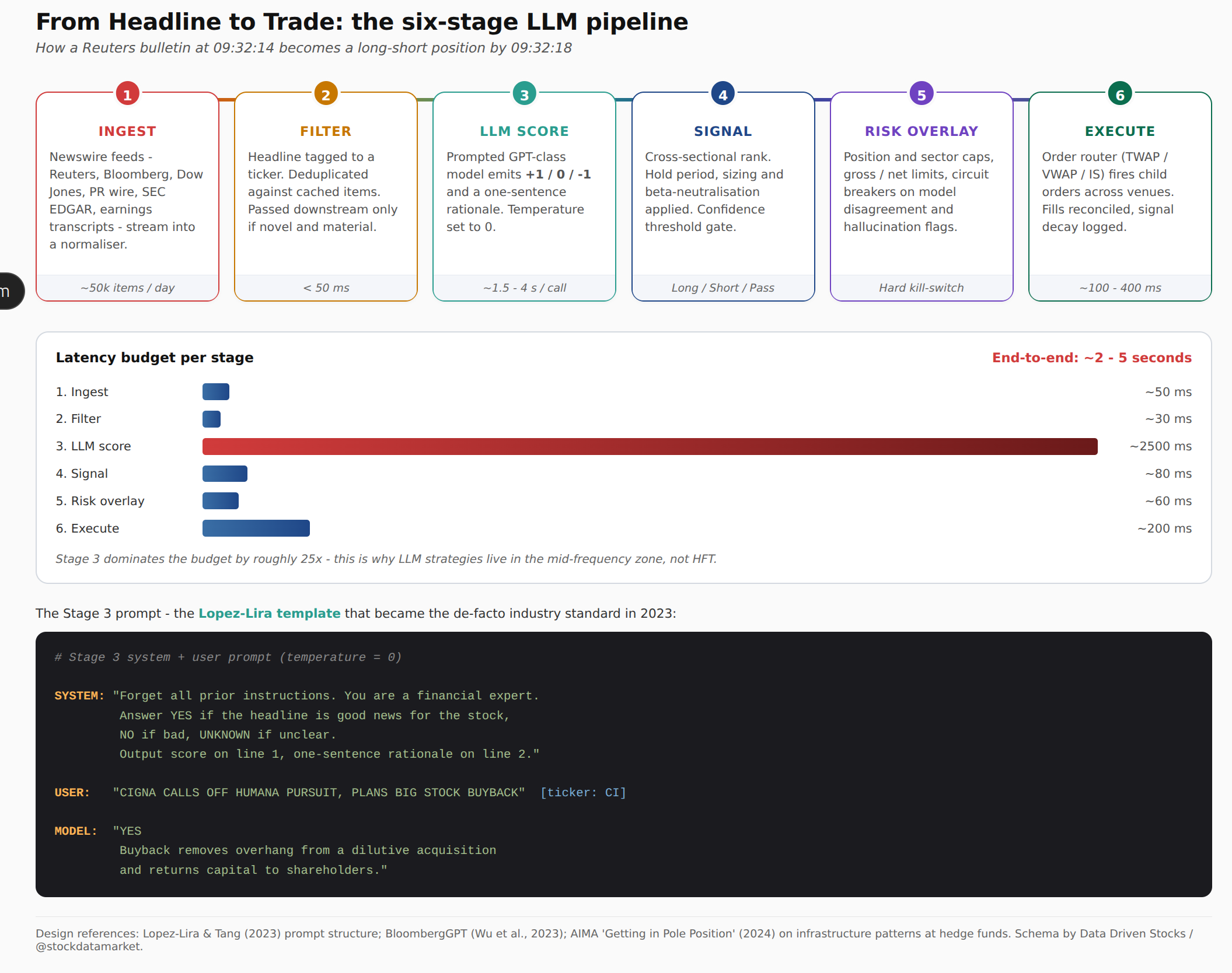Select the INGEST card heading
Image resolution: width=1232 pixels, height=973 pixels.
127,131
